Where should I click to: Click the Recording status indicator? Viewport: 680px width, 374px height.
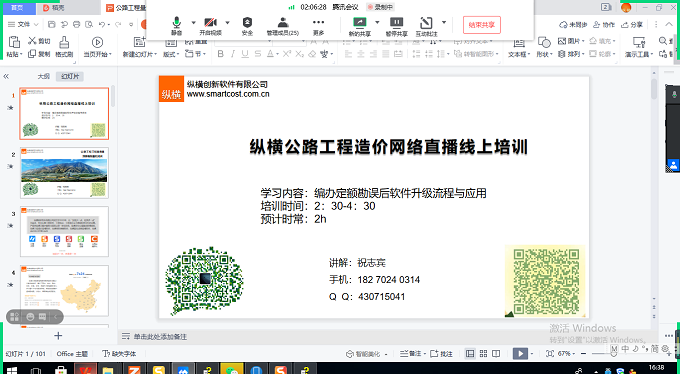tap(380, 7)
